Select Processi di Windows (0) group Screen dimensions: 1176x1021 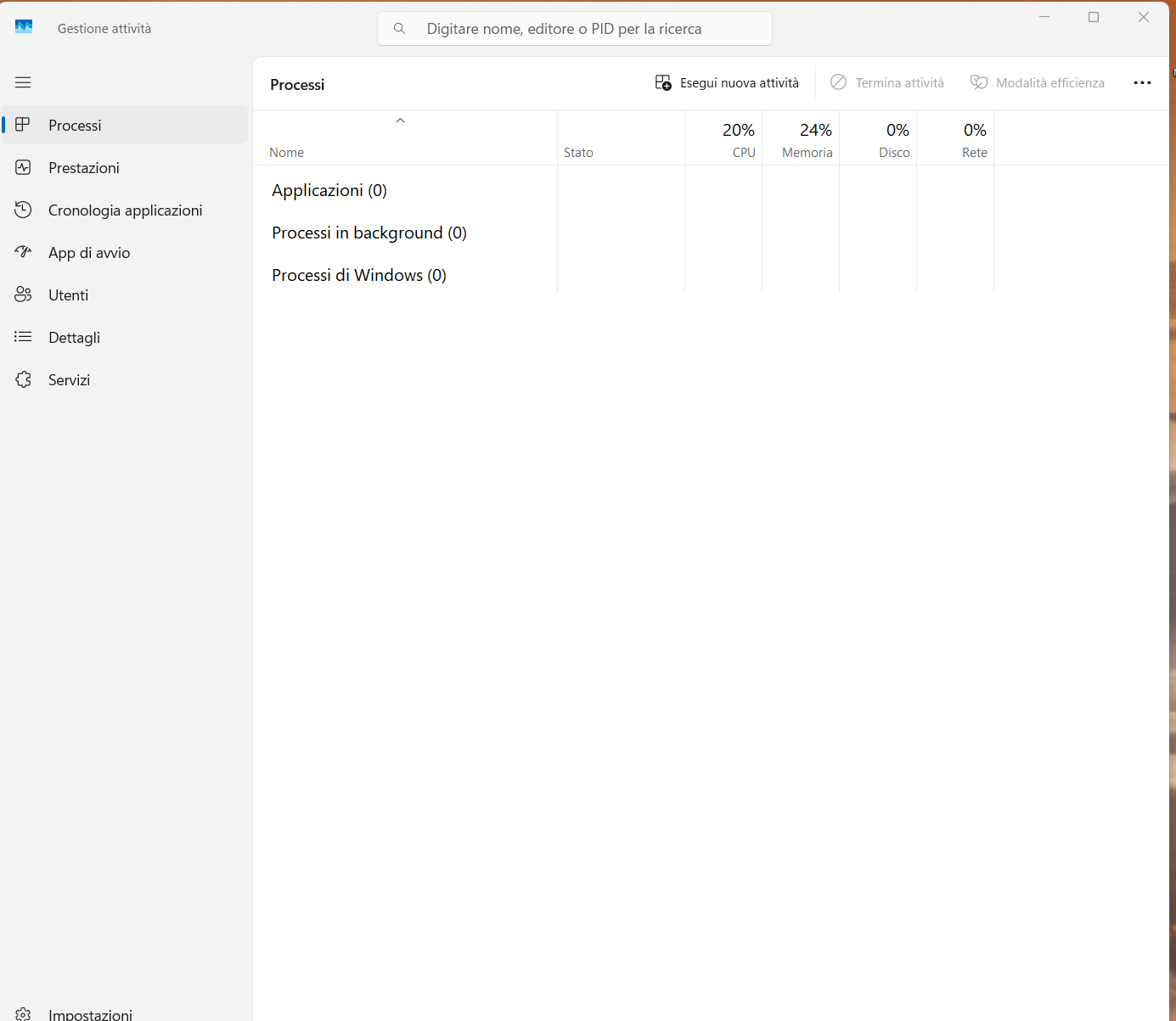pyautogui.click(x=359, y=275)
